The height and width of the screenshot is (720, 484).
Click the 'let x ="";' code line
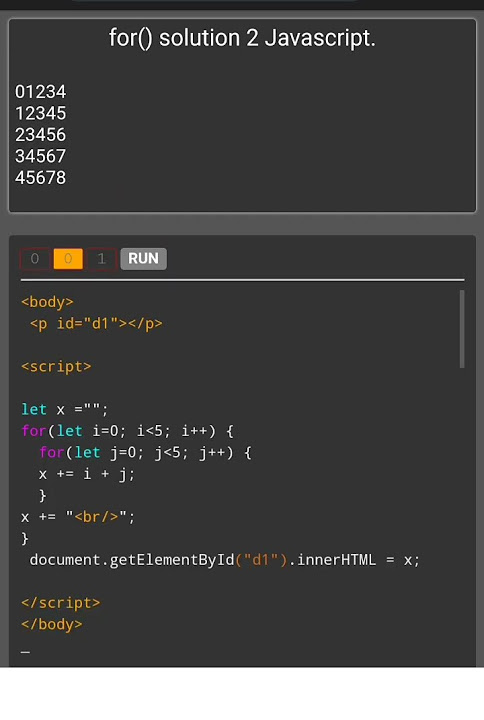(x=65, y=409)
